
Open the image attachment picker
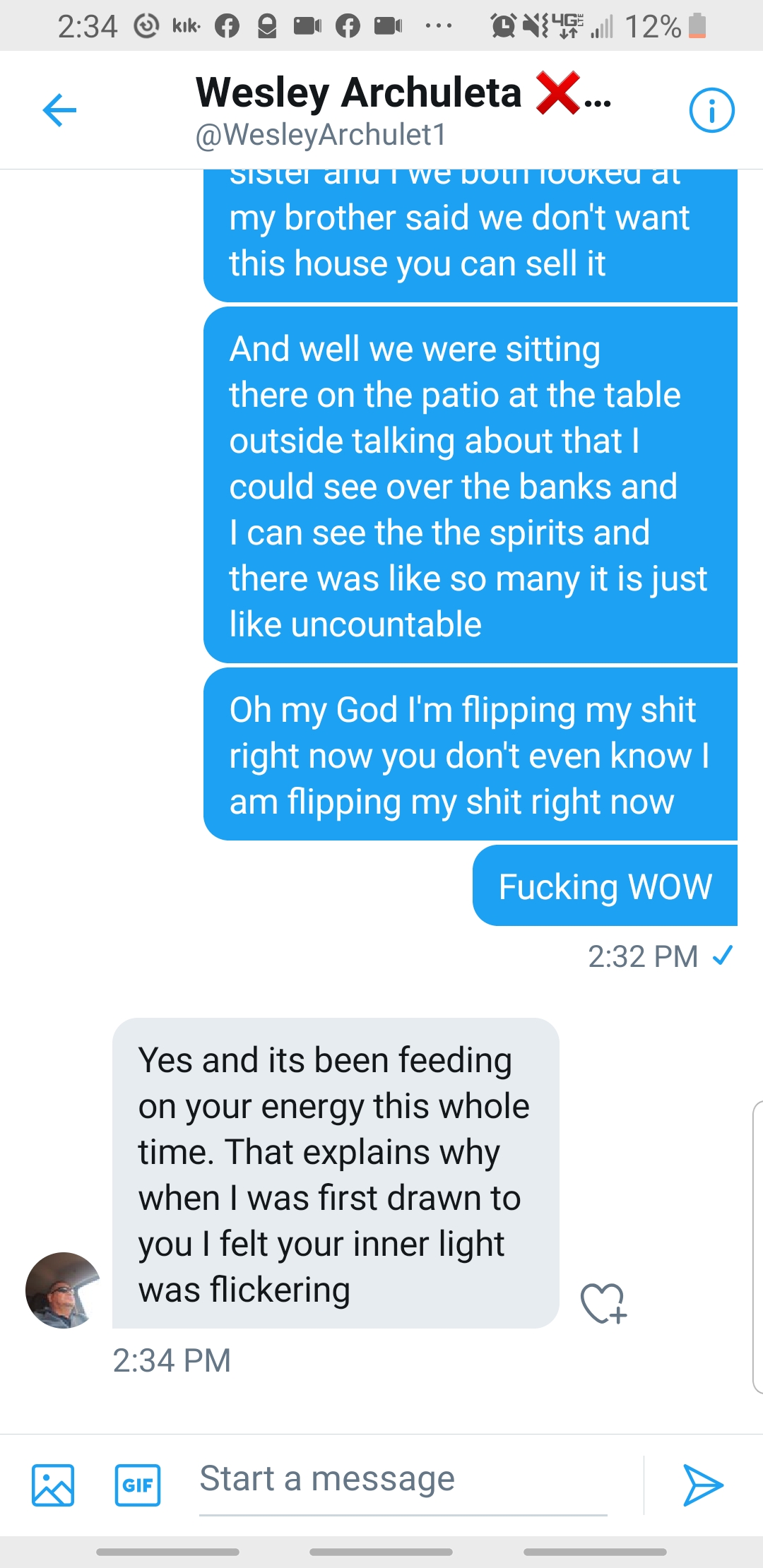pyautogui.click(x=53, y=1485)
